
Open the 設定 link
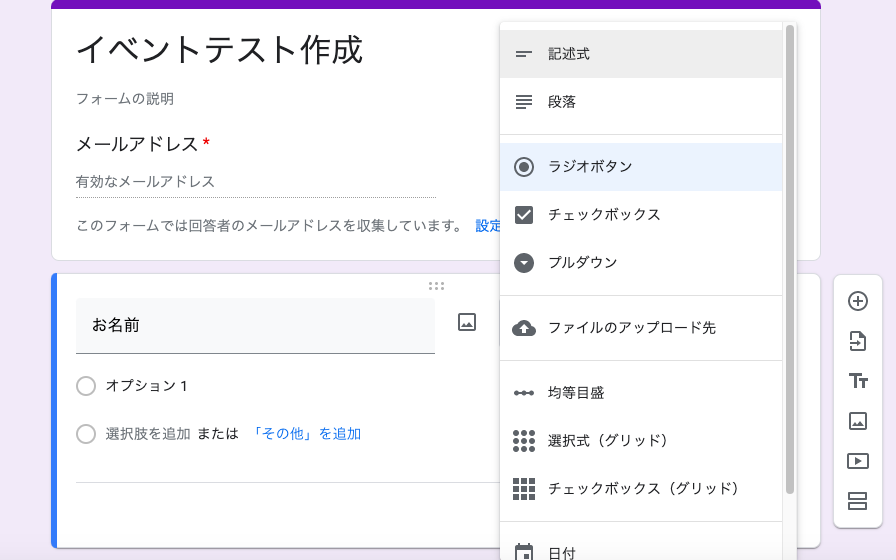(x=488, y=226)
